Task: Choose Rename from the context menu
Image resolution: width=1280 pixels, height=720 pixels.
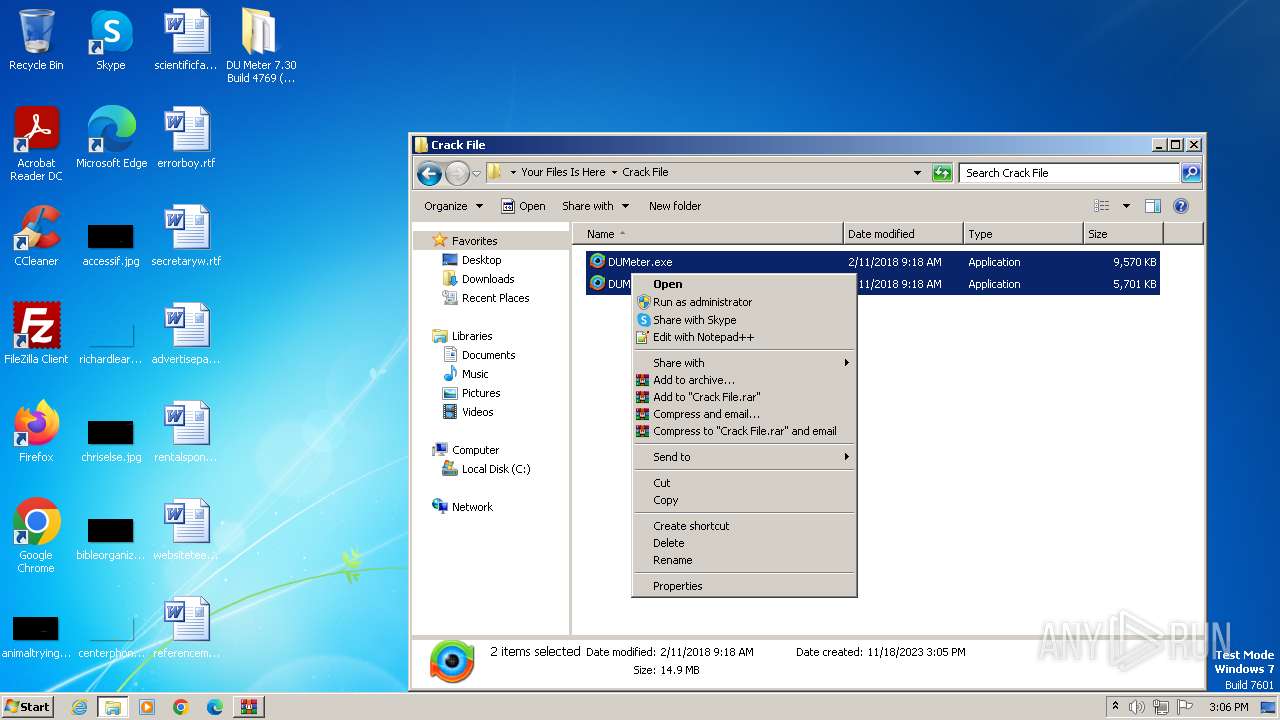Action: 745,560
